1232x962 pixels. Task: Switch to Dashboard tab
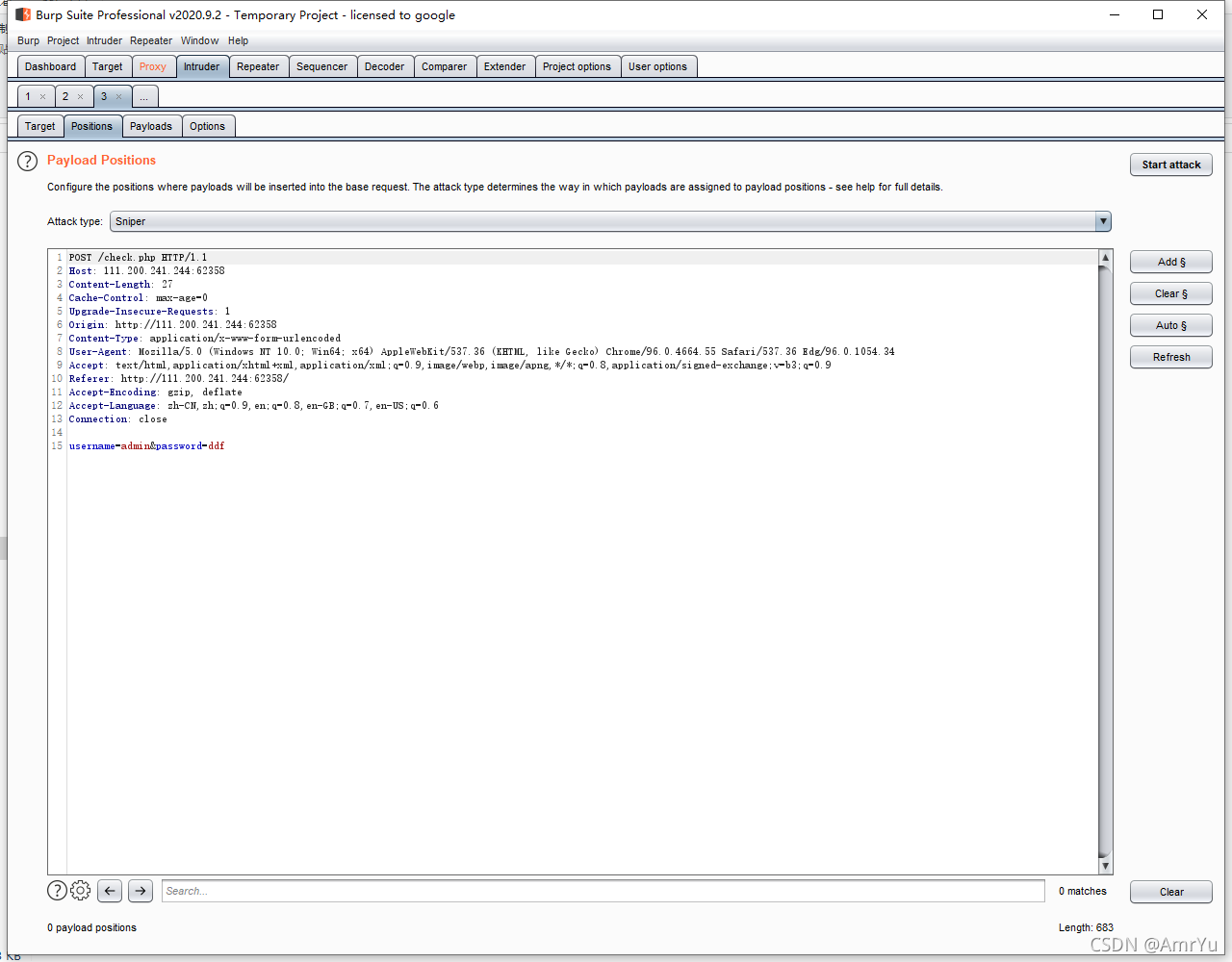point(50,66)
